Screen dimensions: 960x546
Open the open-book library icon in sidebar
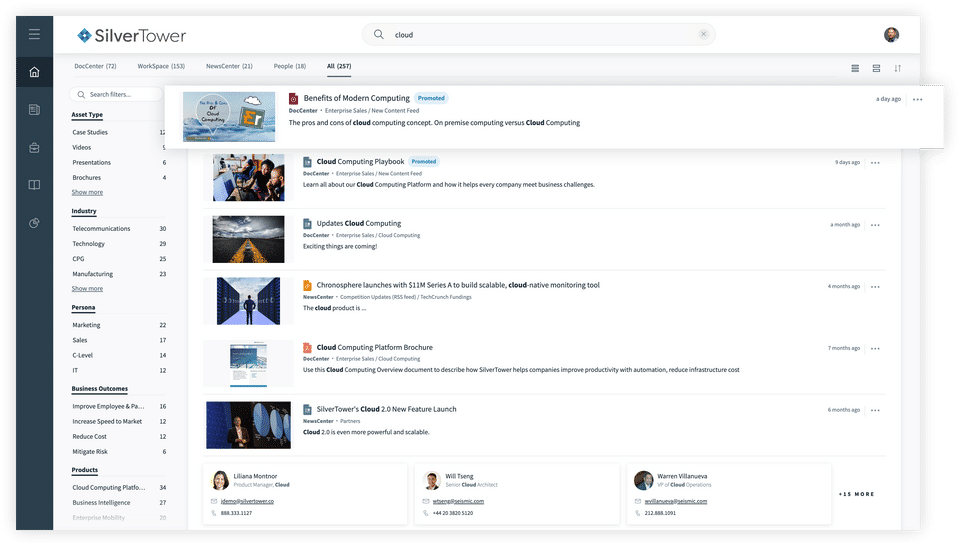coord(34,185)
